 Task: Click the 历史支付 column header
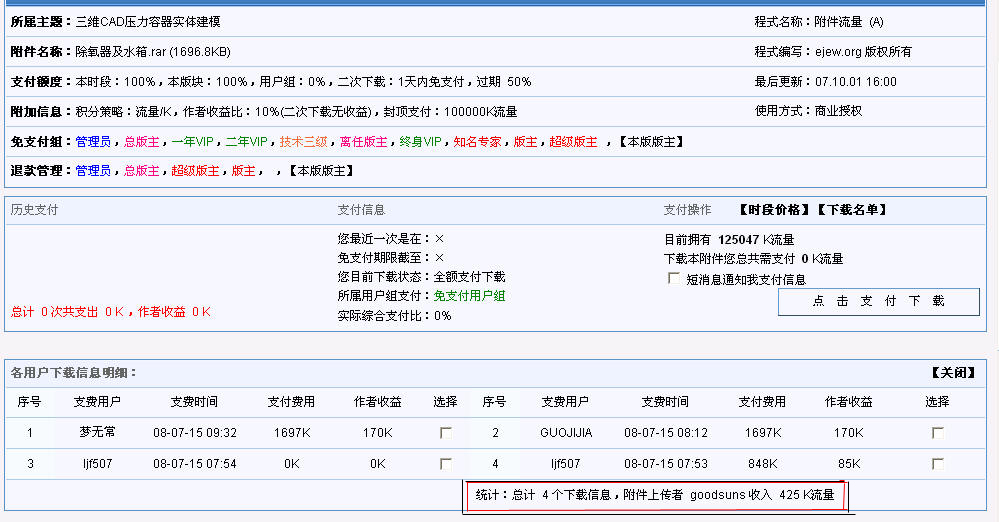(x=34, y=210)
